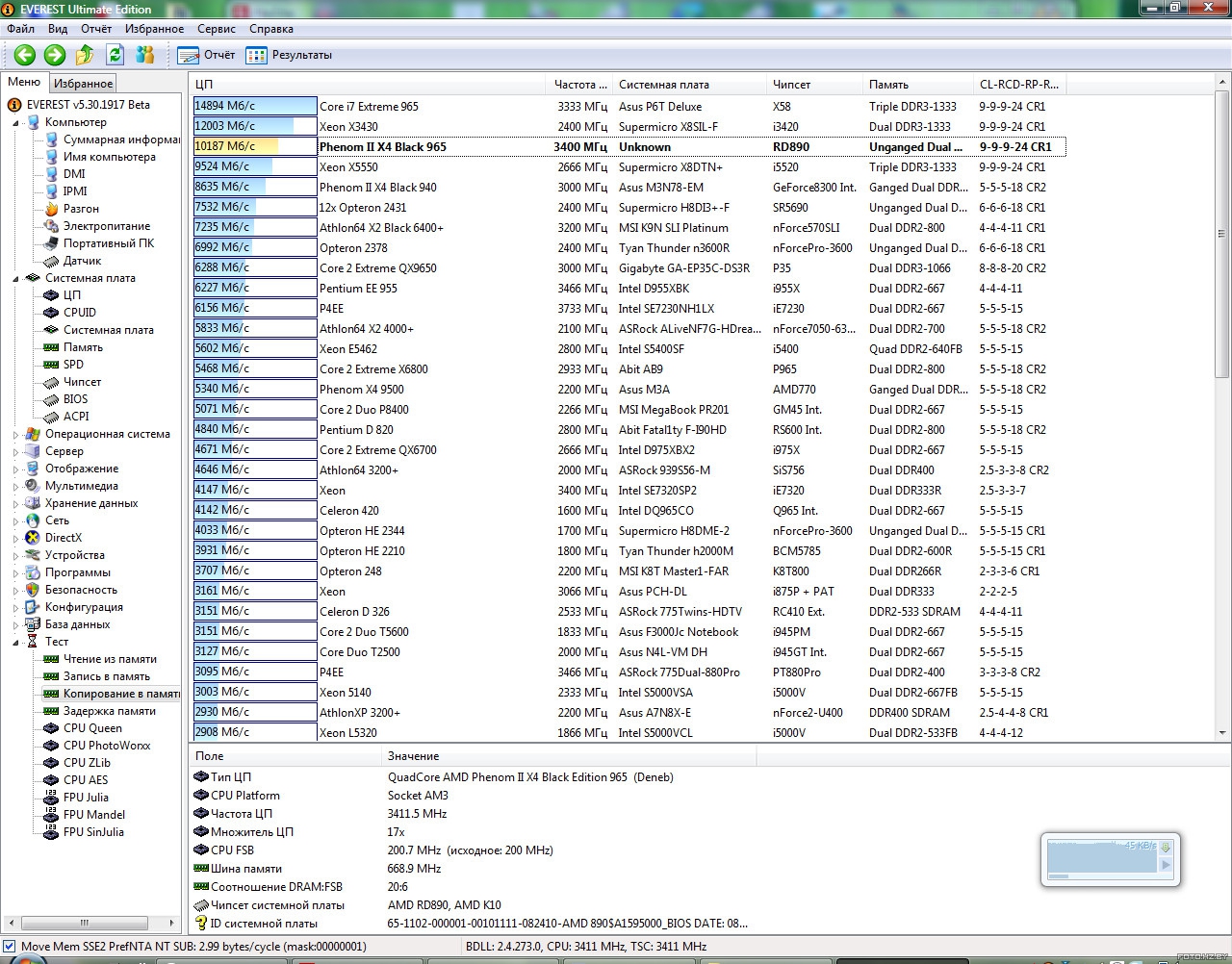Sort by the Память column header

coord(918,85)
